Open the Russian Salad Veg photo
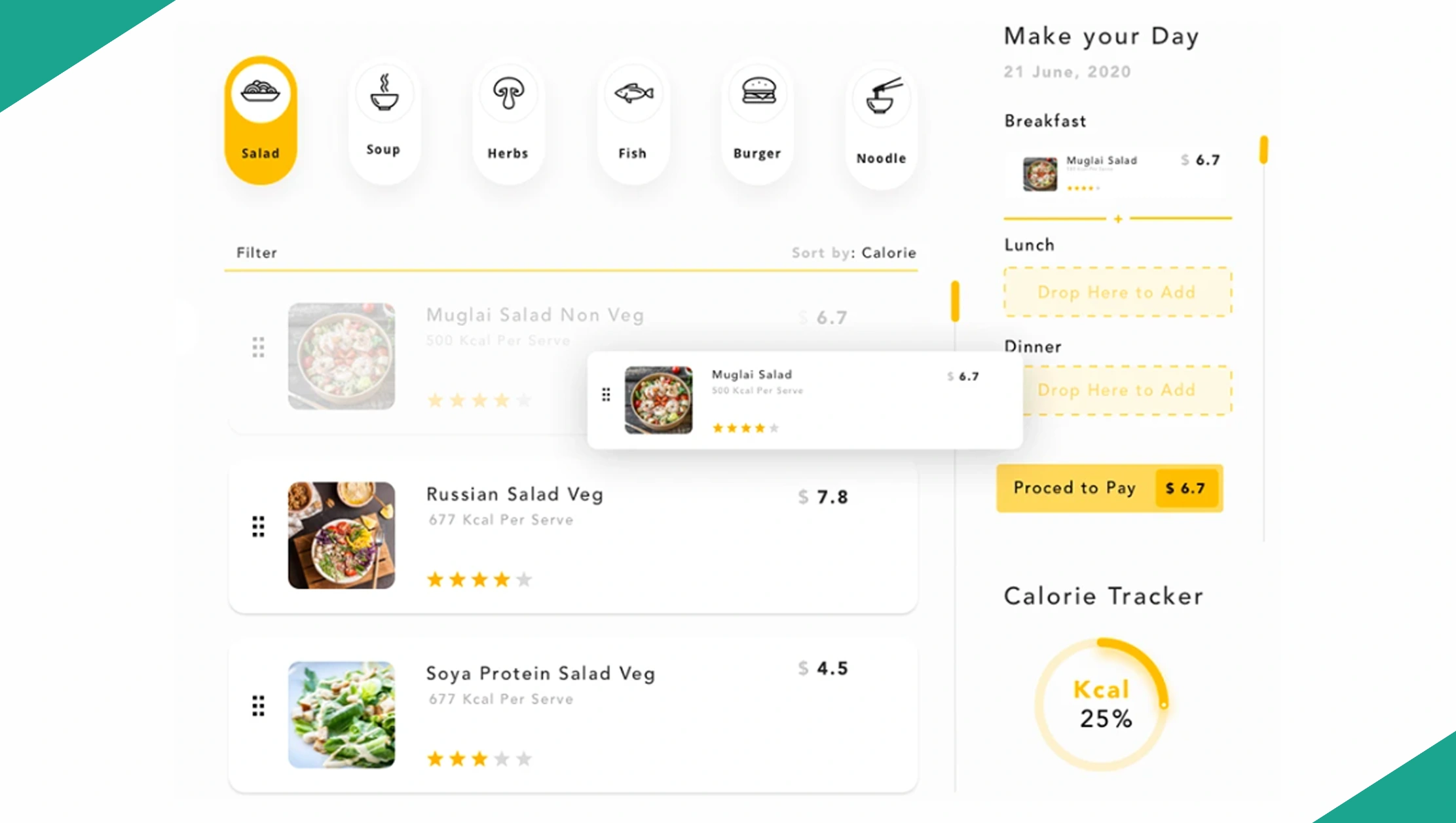 pos(341,535)
